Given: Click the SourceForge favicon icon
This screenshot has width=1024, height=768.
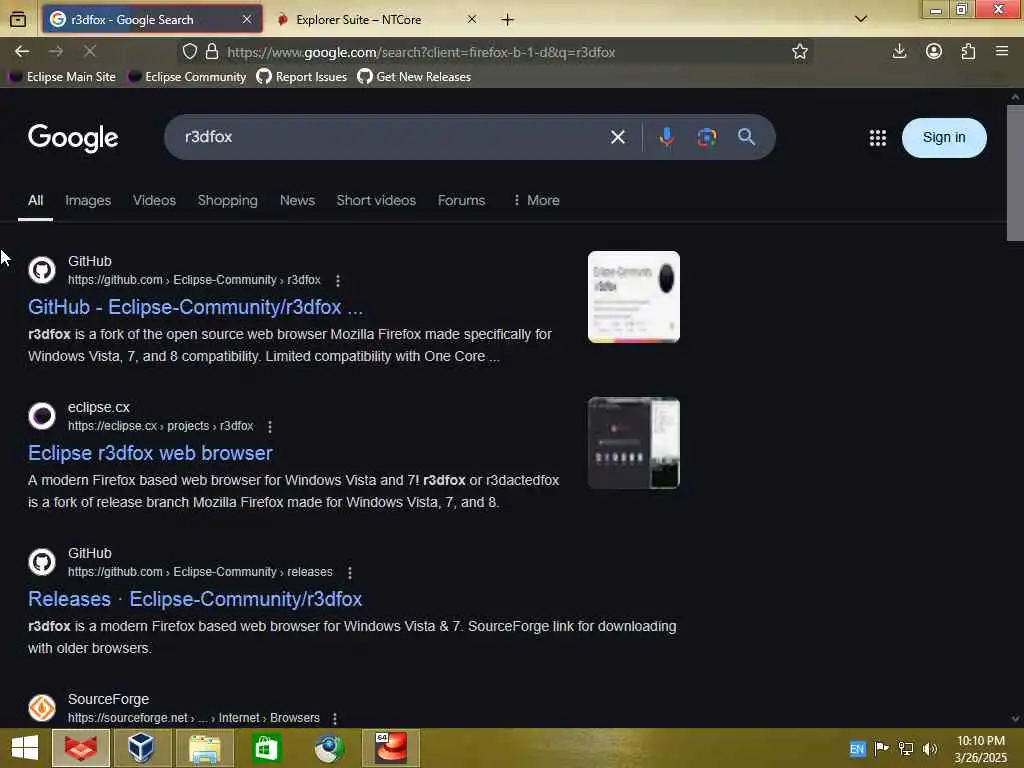Looking at the screenshot, I should [x=42, y=708].
